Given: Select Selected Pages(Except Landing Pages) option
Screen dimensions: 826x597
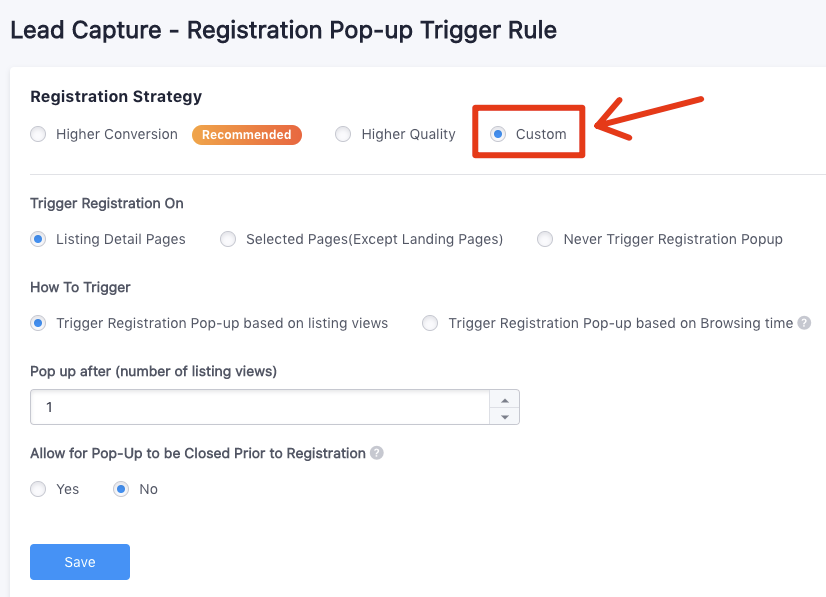Looking at the screenshot, I should [228, 239].
